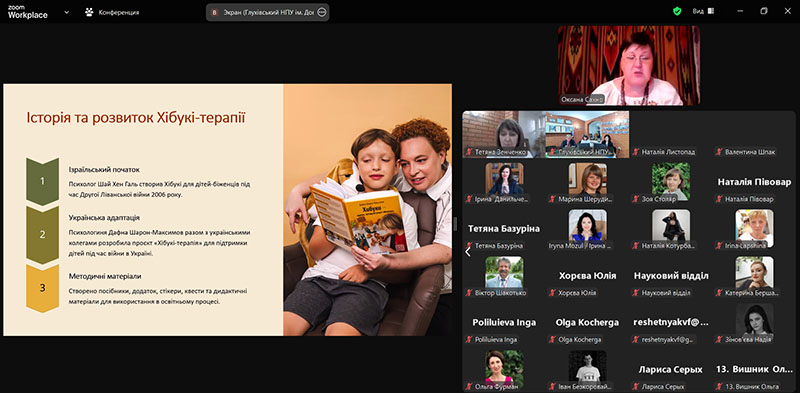
Task: Click the Конференция paw icon
Action: 89,12
